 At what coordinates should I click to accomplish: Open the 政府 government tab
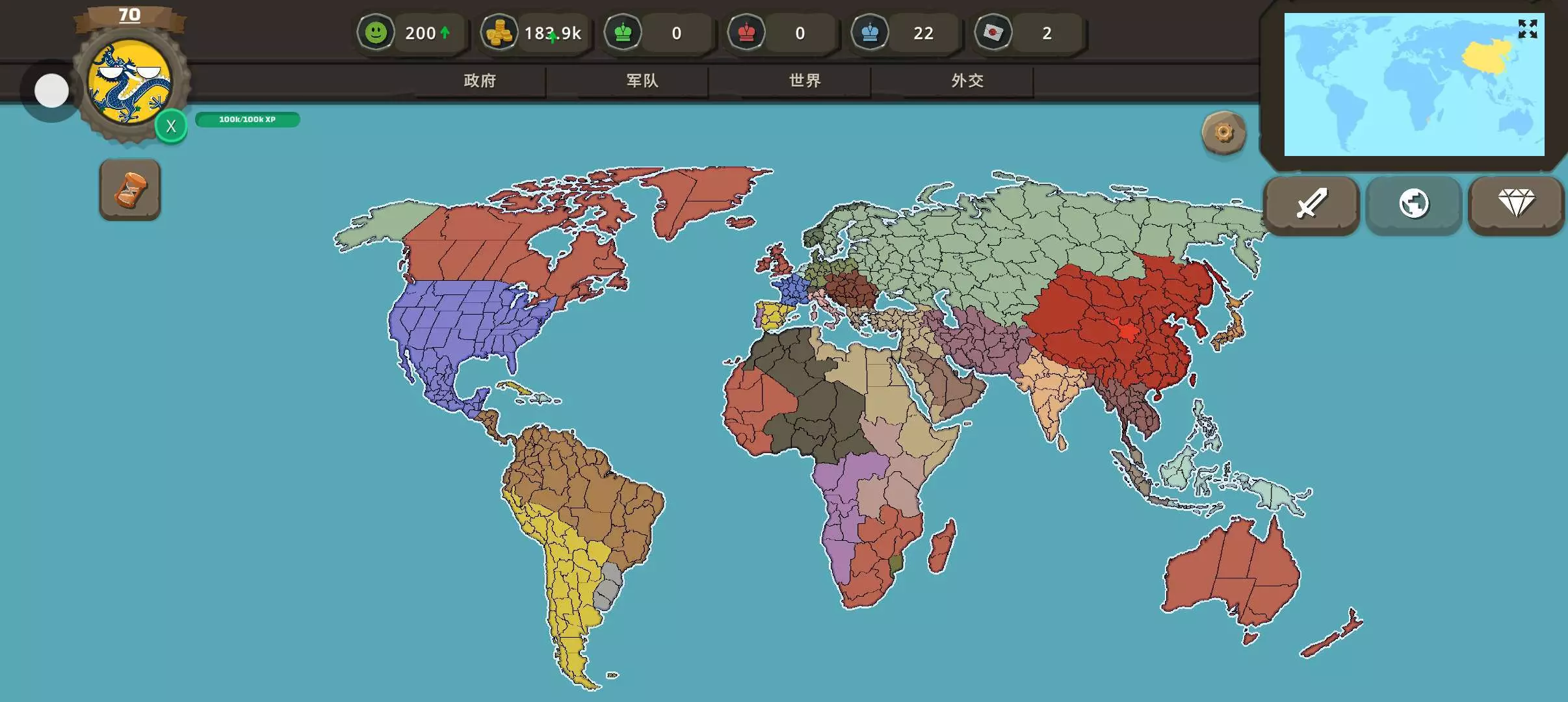click(480, 81)
